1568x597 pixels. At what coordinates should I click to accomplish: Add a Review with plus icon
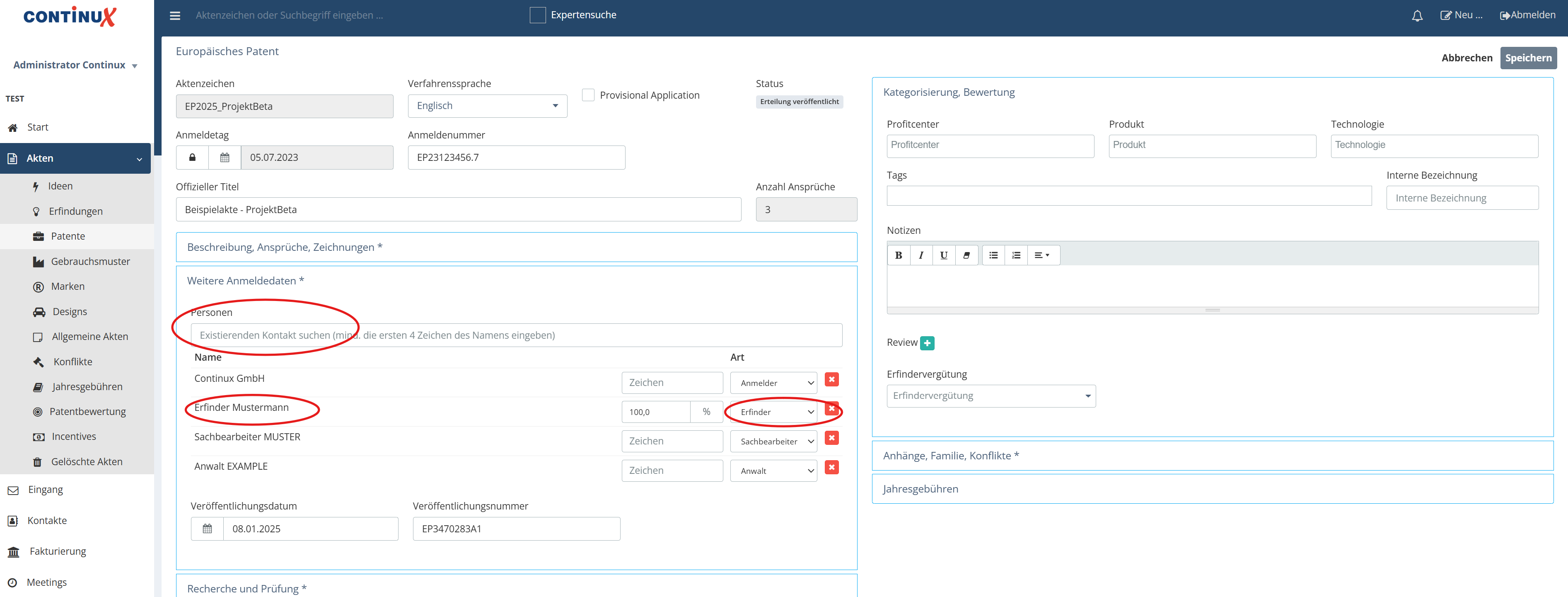pyautogui.click(x=926, y=343)
